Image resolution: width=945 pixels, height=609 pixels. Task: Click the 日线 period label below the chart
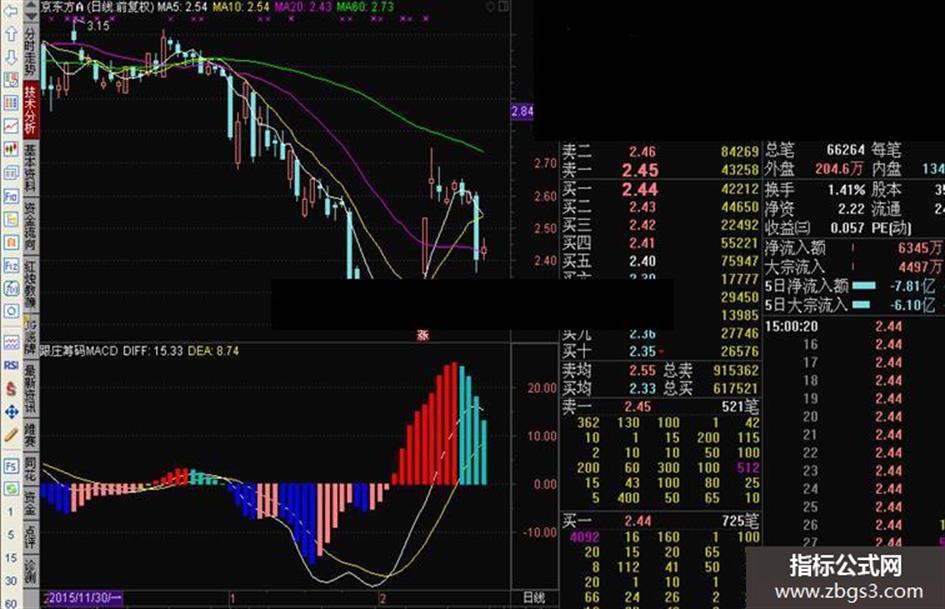pyautogui.click(x=533, y=598)
